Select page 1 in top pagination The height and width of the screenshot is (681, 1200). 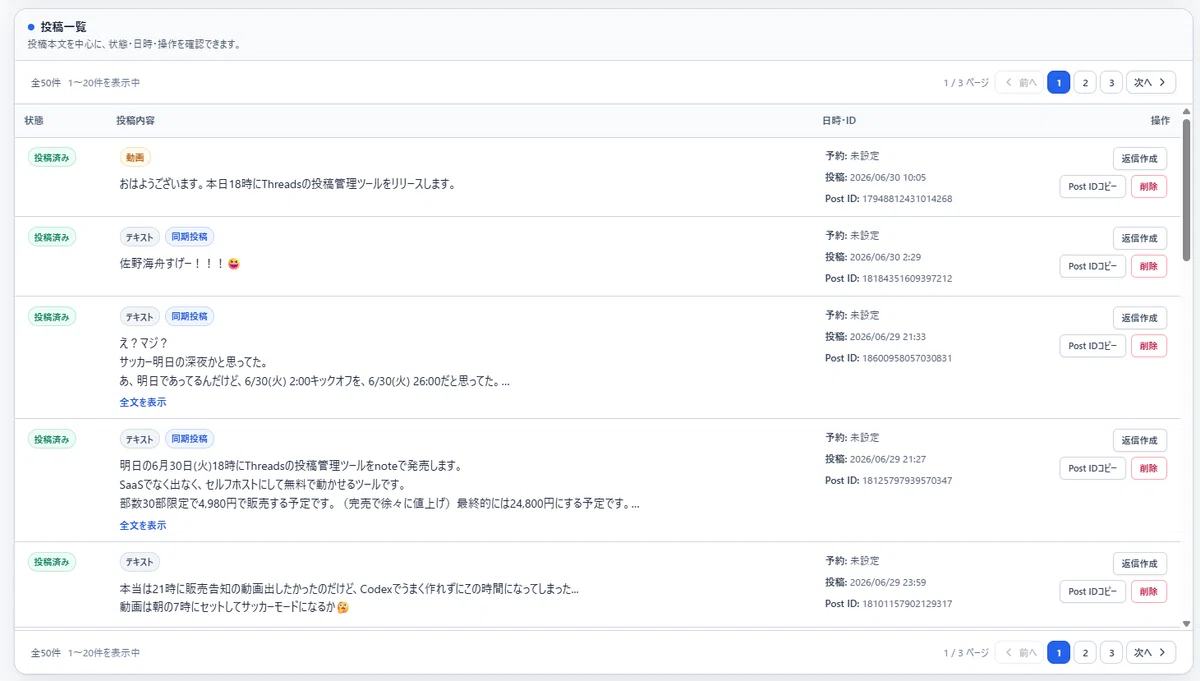[1059, 82]
